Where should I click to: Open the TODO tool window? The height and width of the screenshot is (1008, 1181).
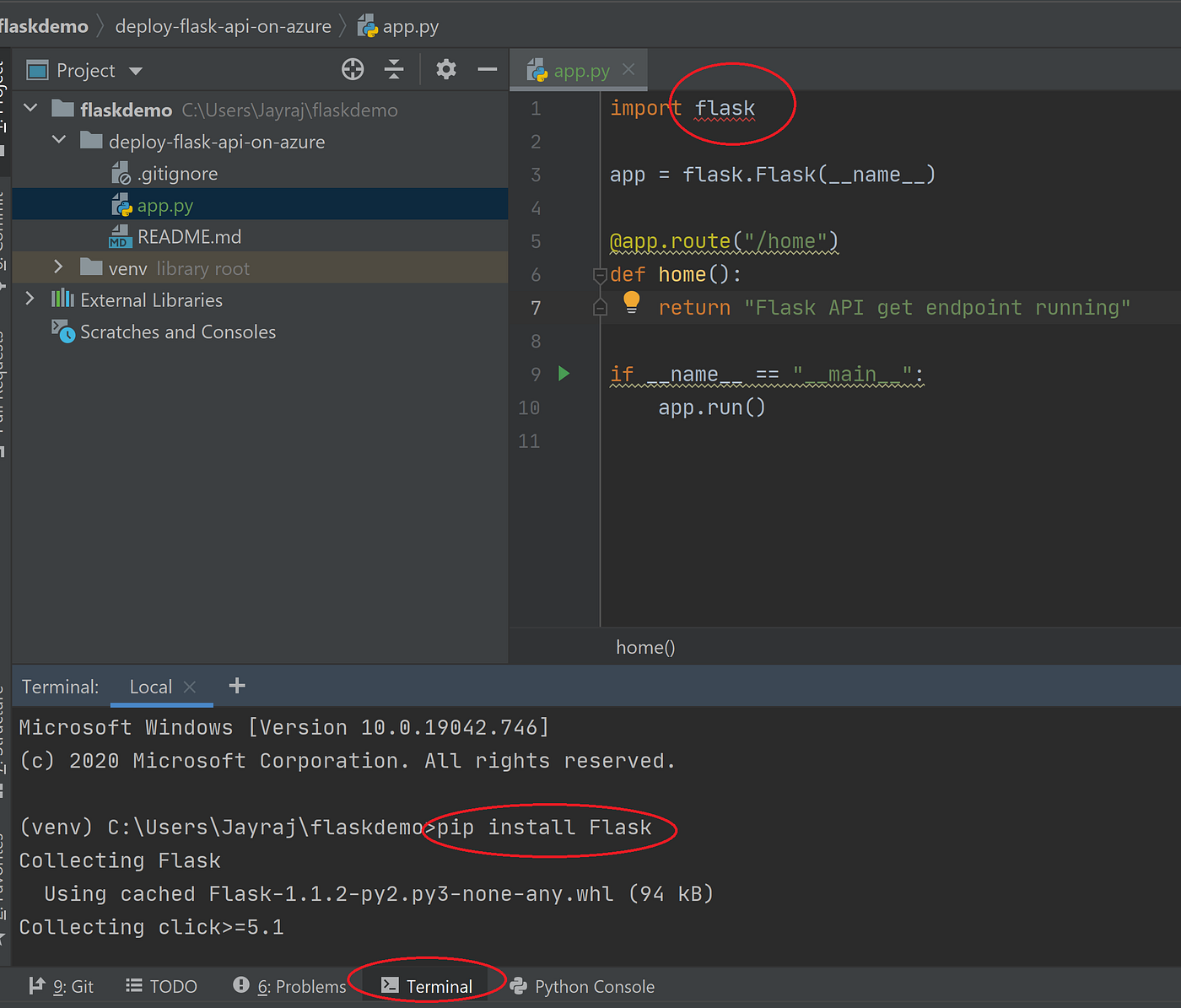point(161,985)
